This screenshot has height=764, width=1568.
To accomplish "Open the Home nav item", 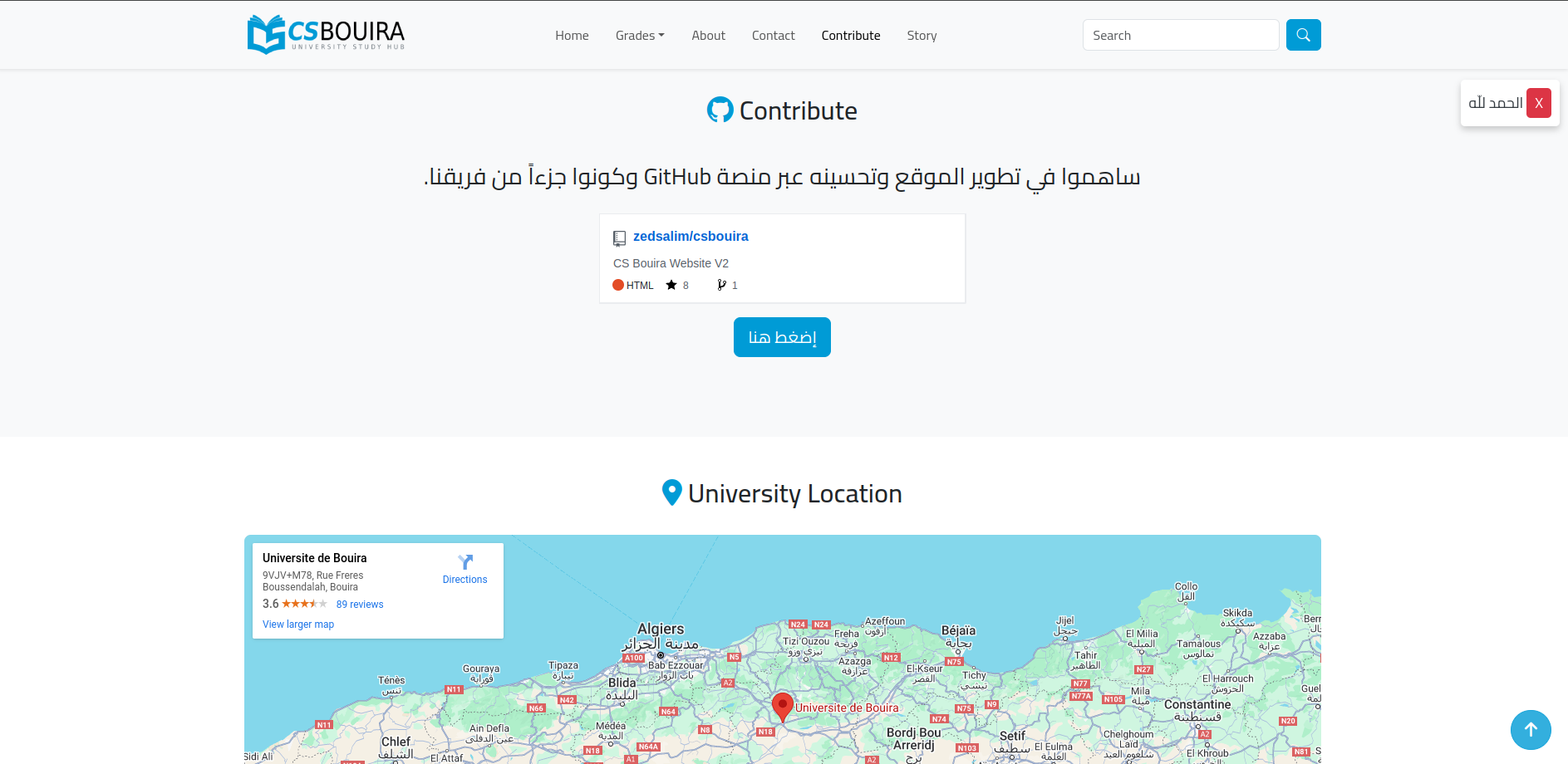I will pyautogui.click(x=572, y=36).
